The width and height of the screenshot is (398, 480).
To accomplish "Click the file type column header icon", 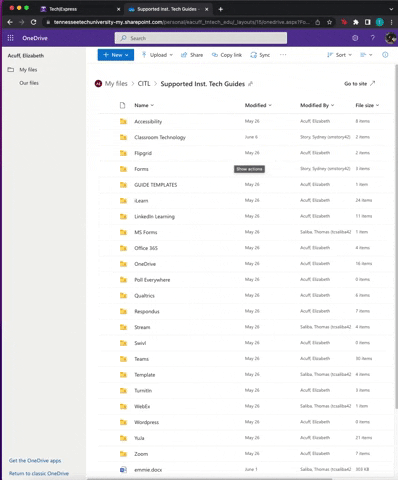I will pos(122,105).
